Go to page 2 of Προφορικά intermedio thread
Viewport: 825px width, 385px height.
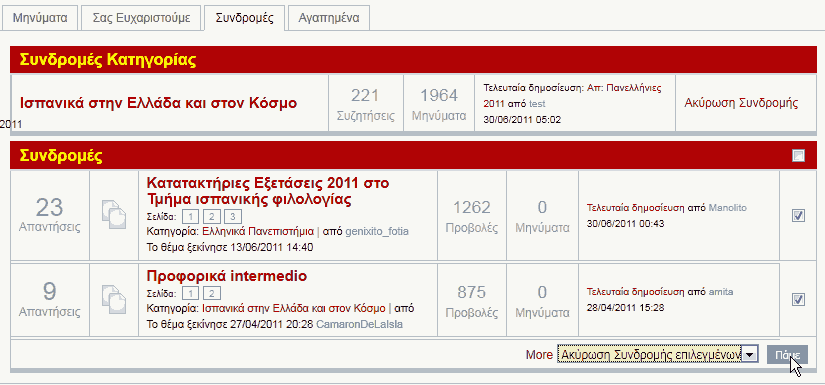[212, 293]
